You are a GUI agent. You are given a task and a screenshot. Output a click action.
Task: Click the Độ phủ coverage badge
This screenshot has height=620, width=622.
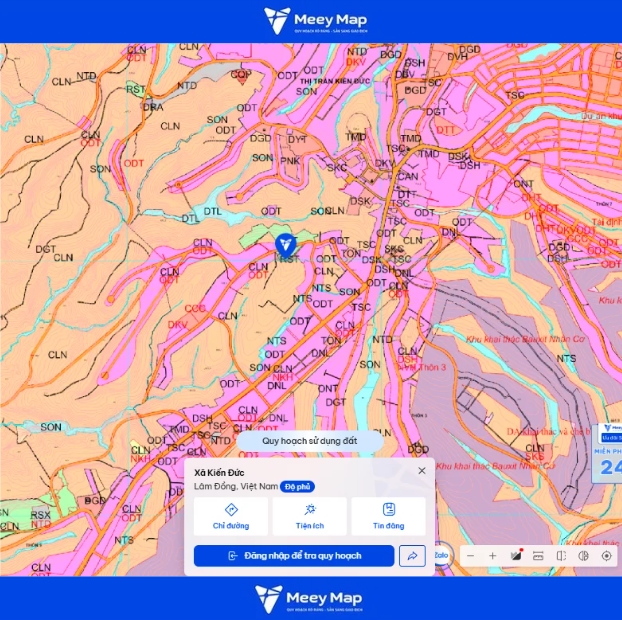pyautogui.click(x=298, y=487)
